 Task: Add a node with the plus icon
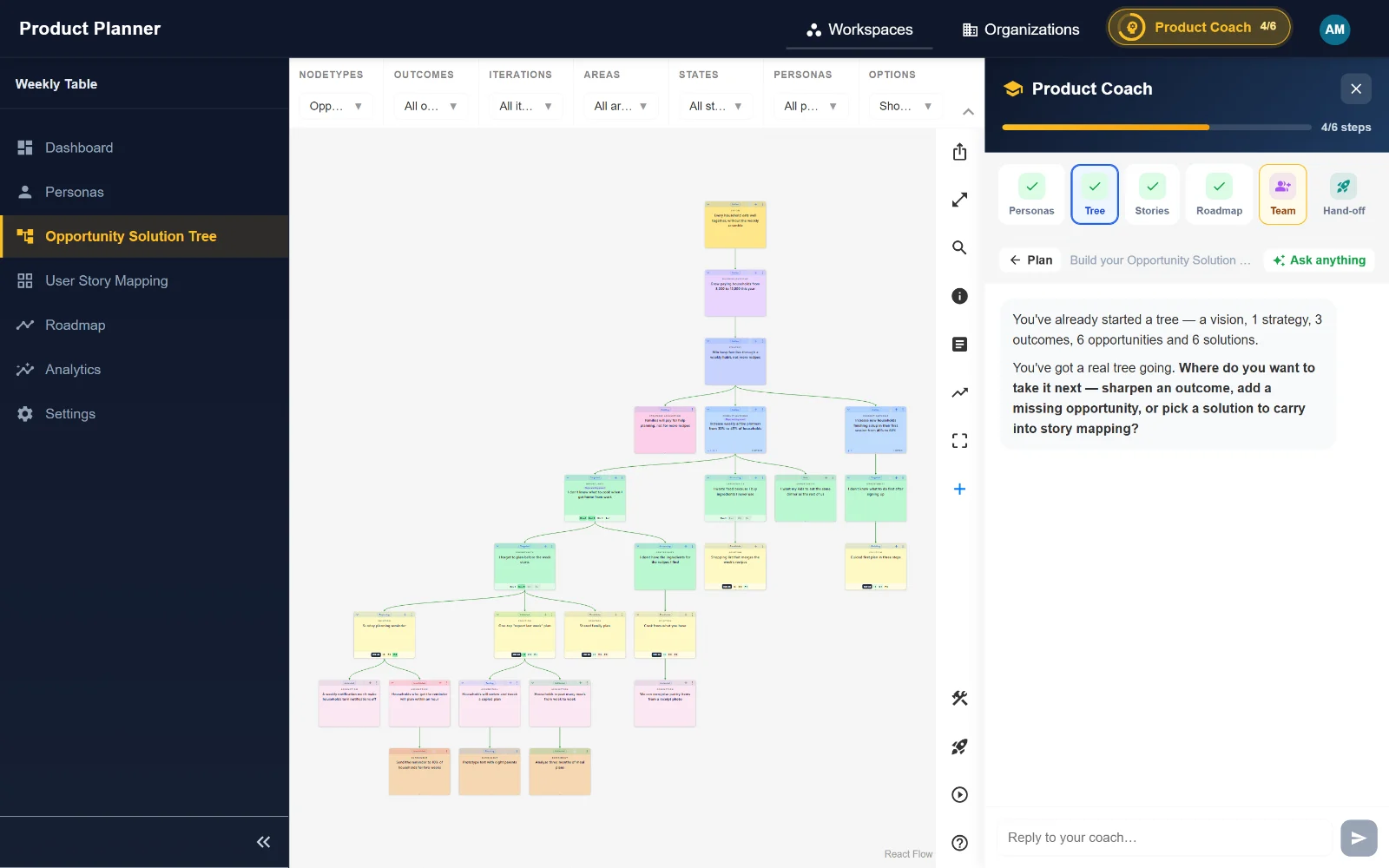tap(959, 489)
